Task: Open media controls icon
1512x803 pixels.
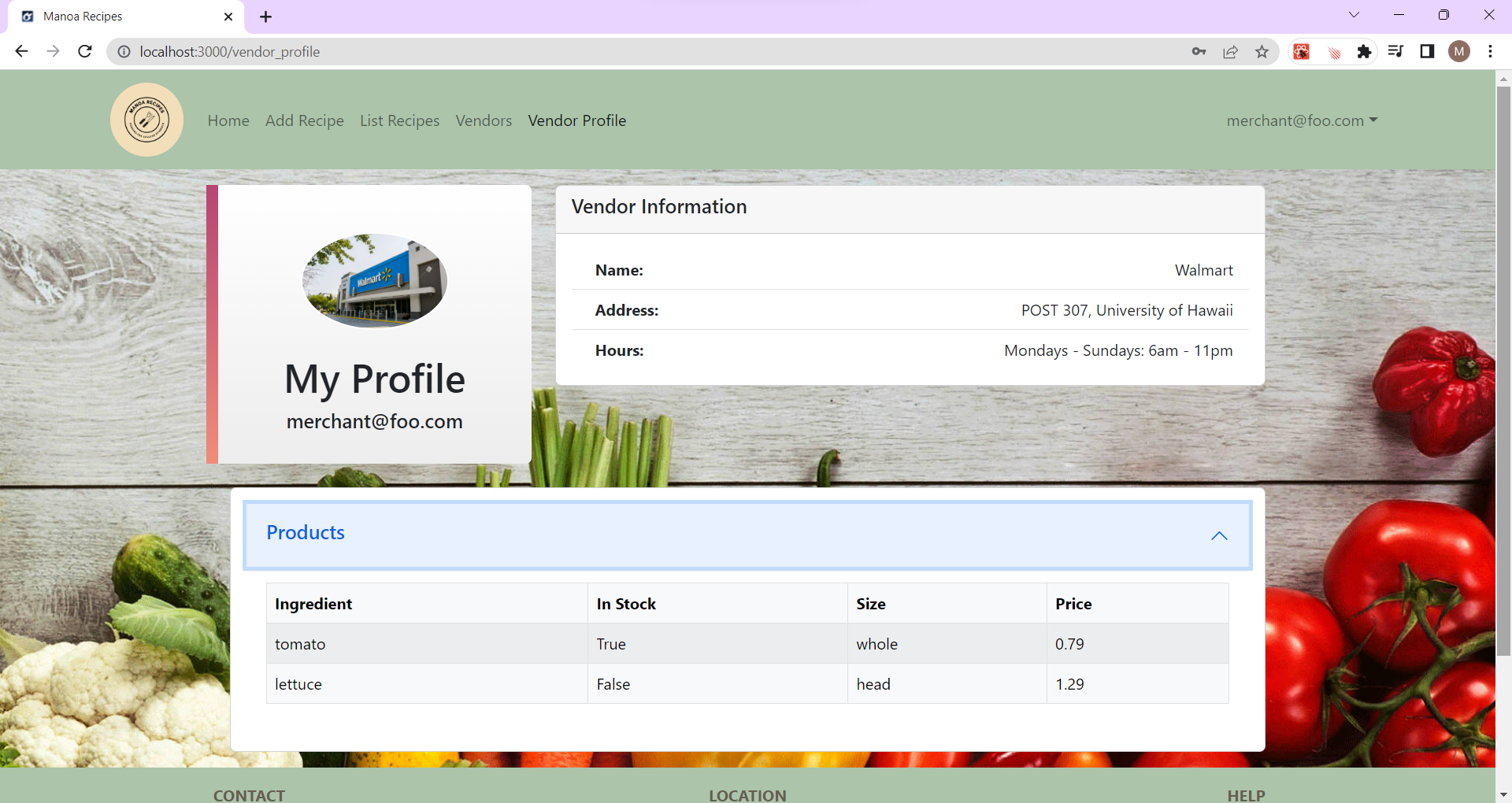Action: pos(1395,51)
